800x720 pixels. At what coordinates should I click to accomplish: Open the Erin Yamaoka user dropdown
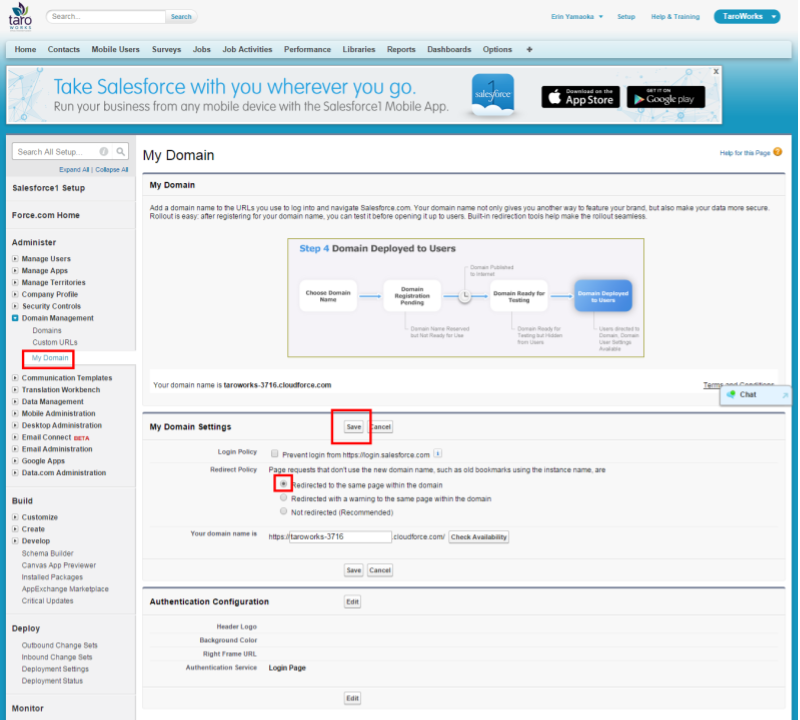tap(577, 17)
